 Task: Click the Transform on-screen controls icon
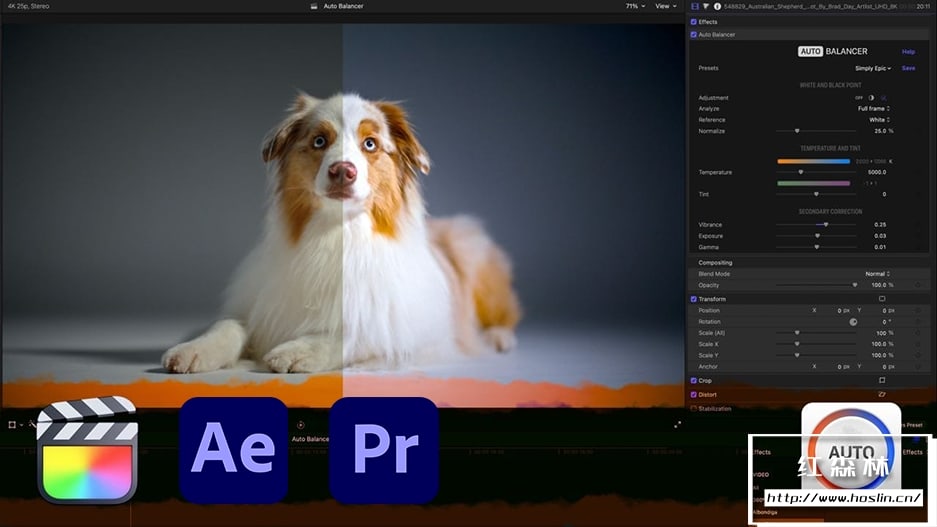[882, 299]
